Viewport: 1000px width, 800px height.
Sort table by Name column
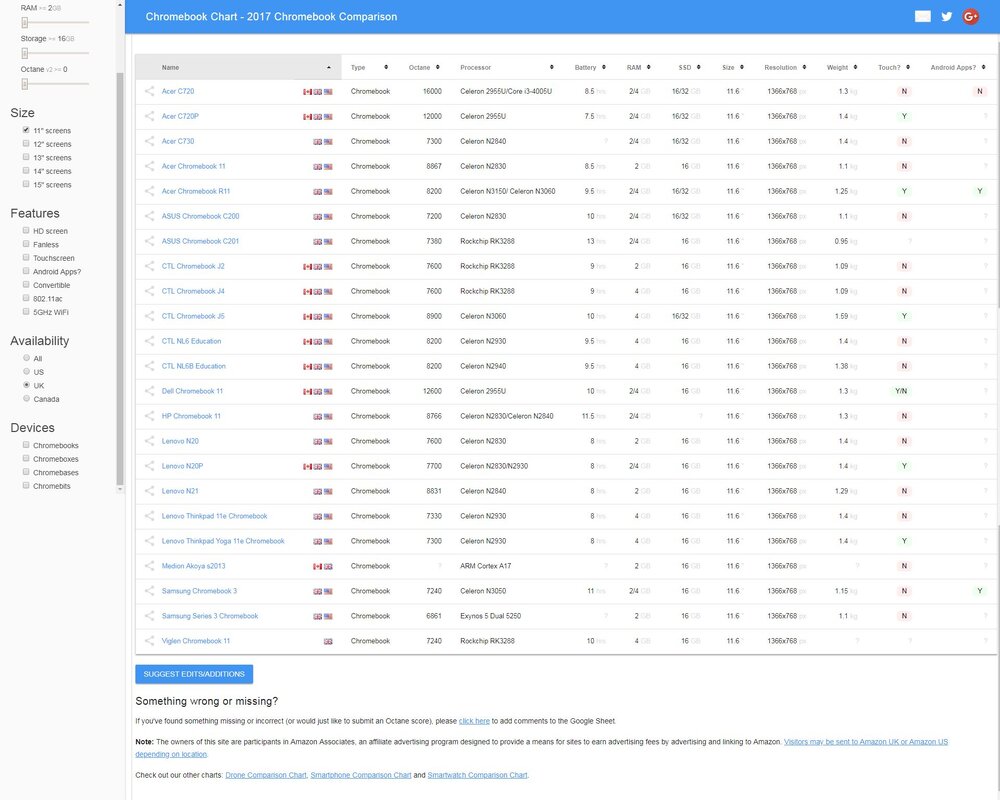click(239, 67)
